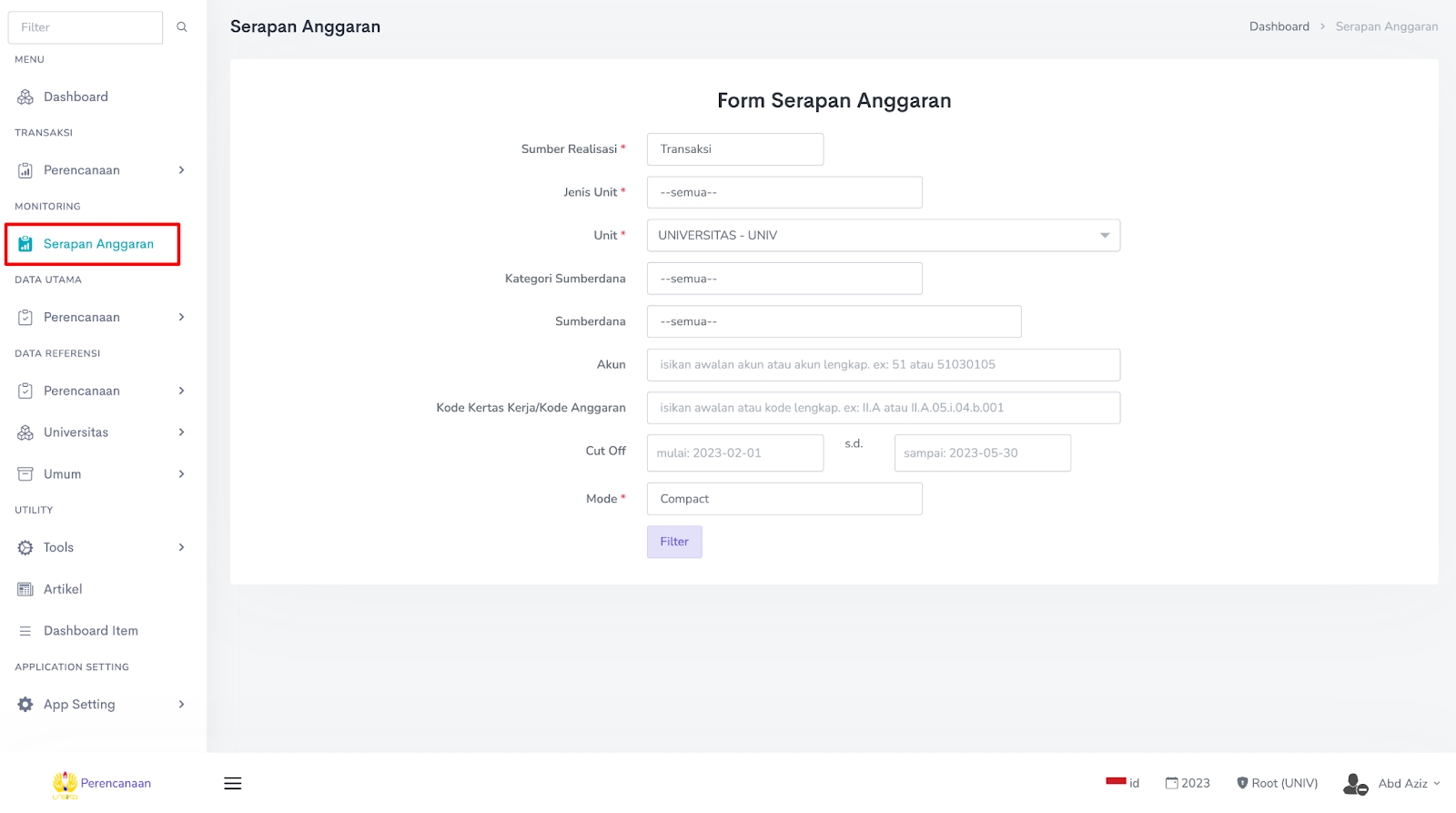Click the Akun input field
The width and height of the screenshot is (1456, 813).
click(883, 365)
